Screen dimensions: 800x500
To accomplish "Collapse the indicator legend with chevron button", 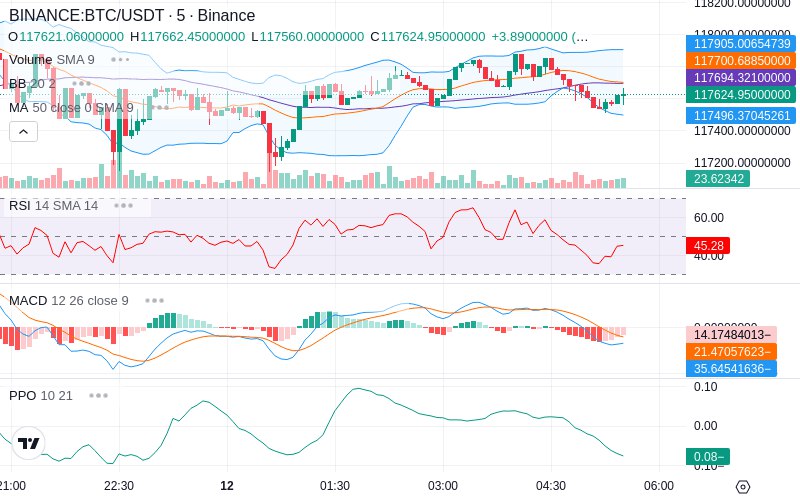I will click(x=23, y=132).
